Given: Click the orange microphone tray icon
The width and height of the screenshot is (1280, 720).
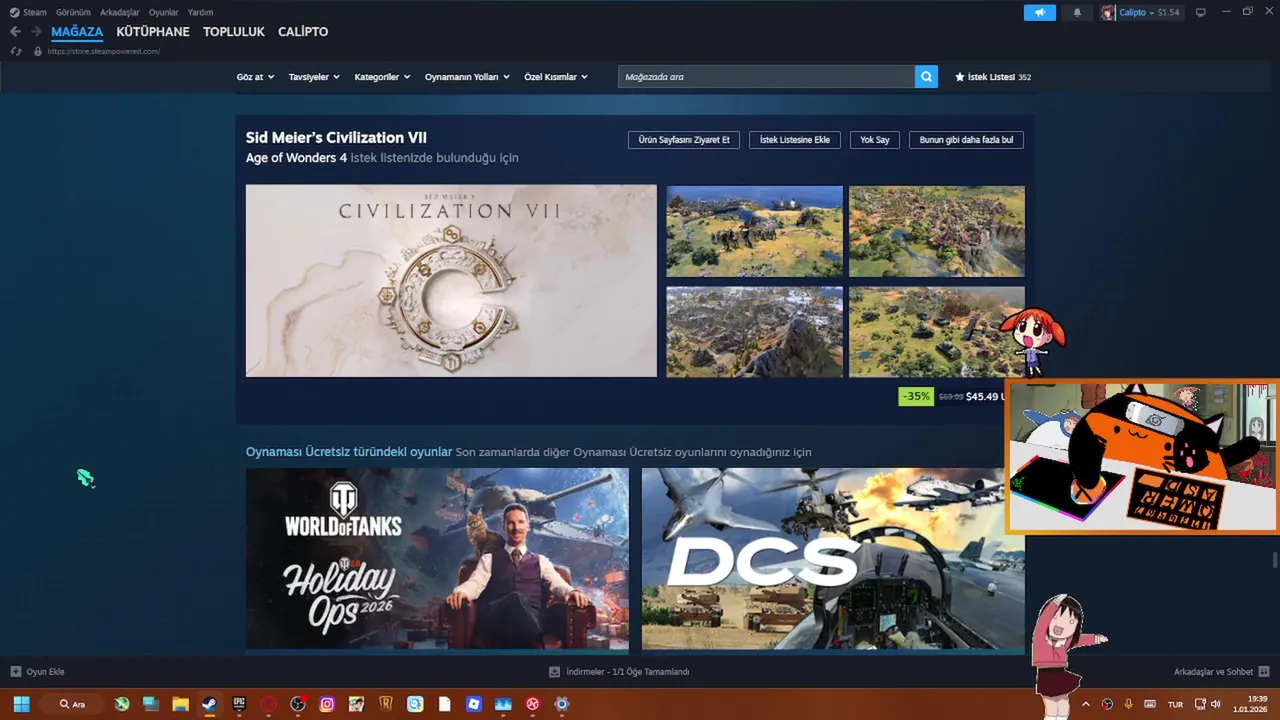Looking at the screenshot, I should [1128, 704].
